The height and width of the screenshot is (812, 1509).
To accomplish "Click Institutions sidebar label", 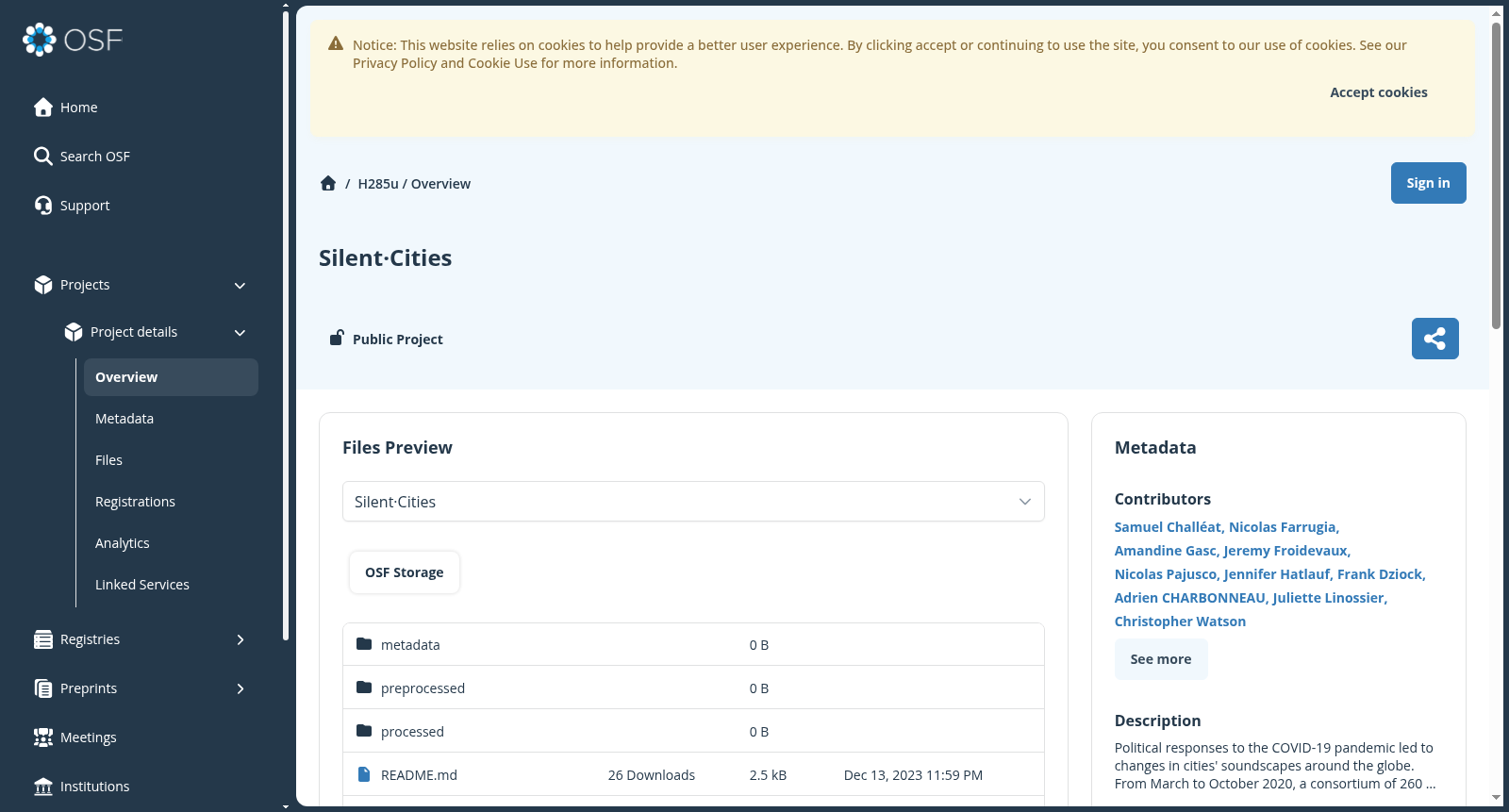I will (x=95, y=787).
